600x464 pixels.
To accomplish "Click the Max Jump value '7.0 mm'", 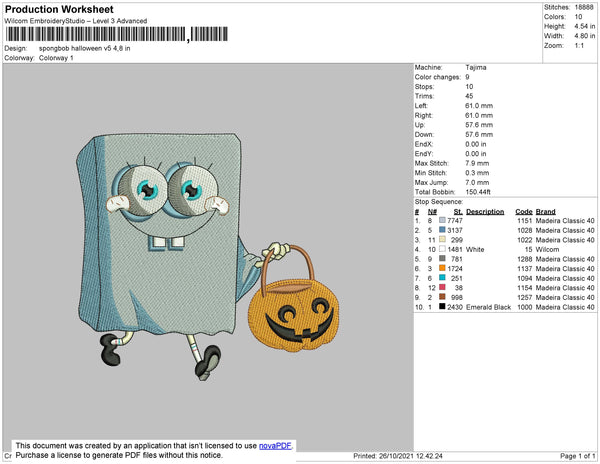I will 477,182.
